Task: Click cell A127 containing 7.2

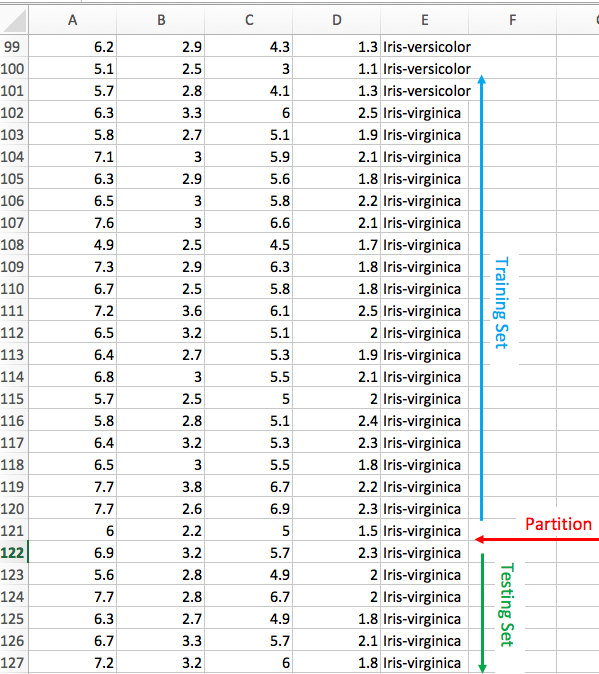Action: point(73,663)
